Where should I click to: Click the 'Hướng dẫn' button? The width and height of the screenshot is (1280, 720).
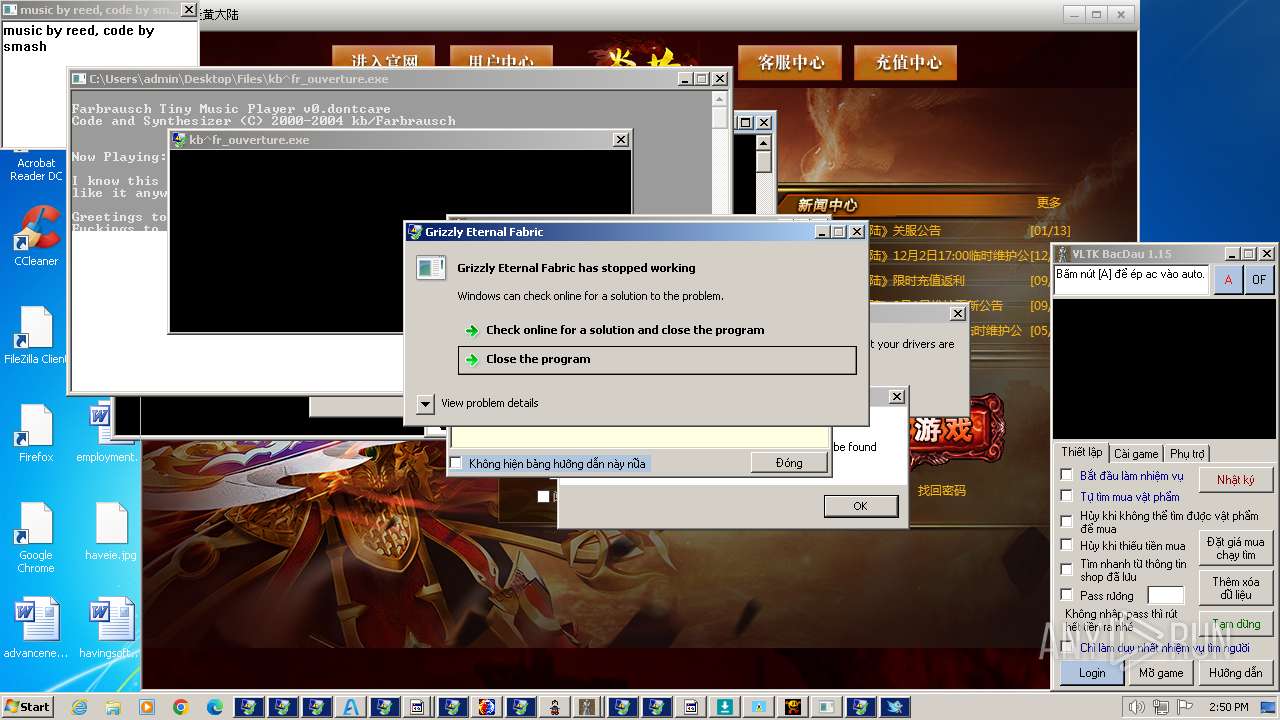point(1235,673)
